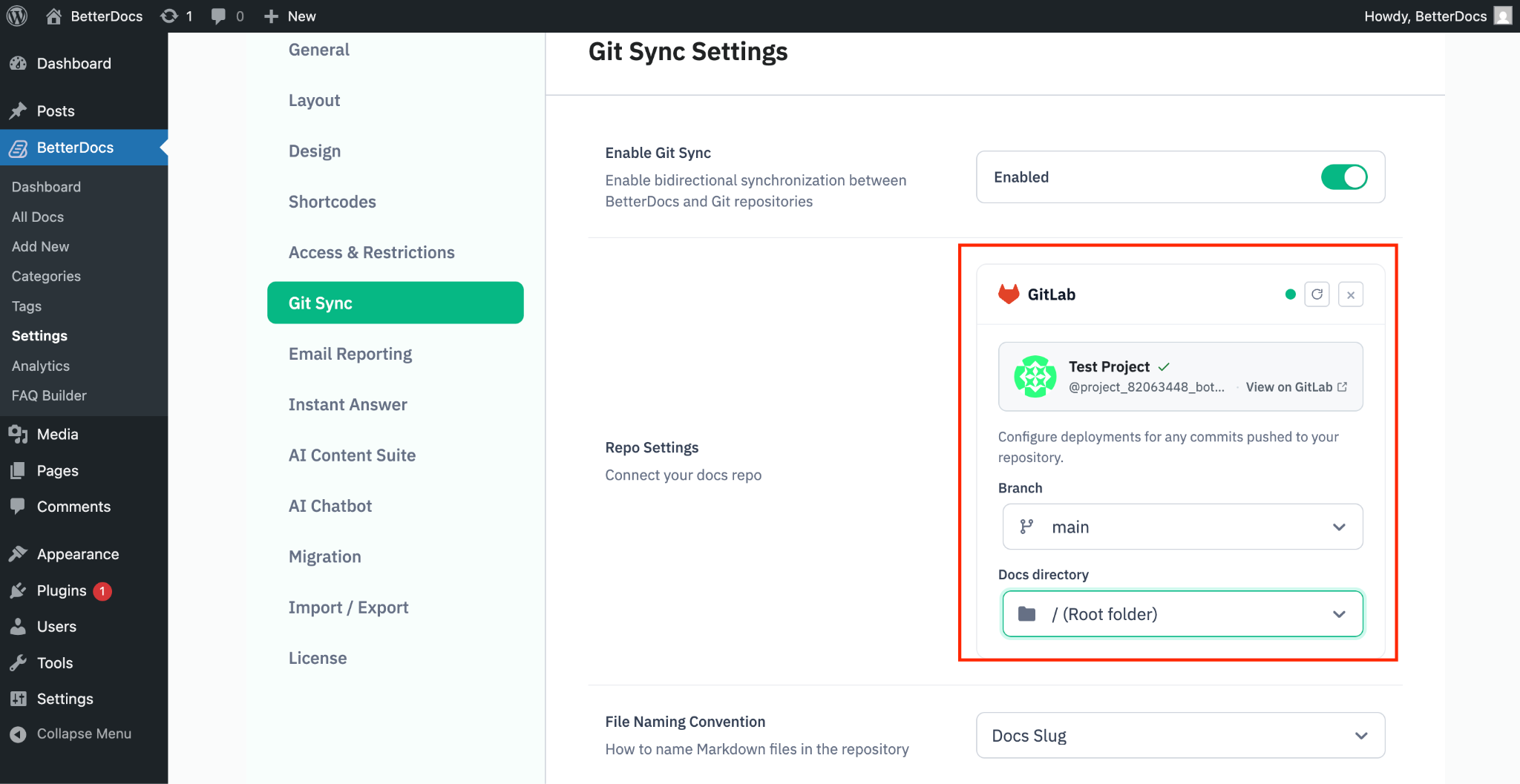Click the folder icon in Docs directory
This screenshot has width=1520, height=784.
(x=1027, y=613)
